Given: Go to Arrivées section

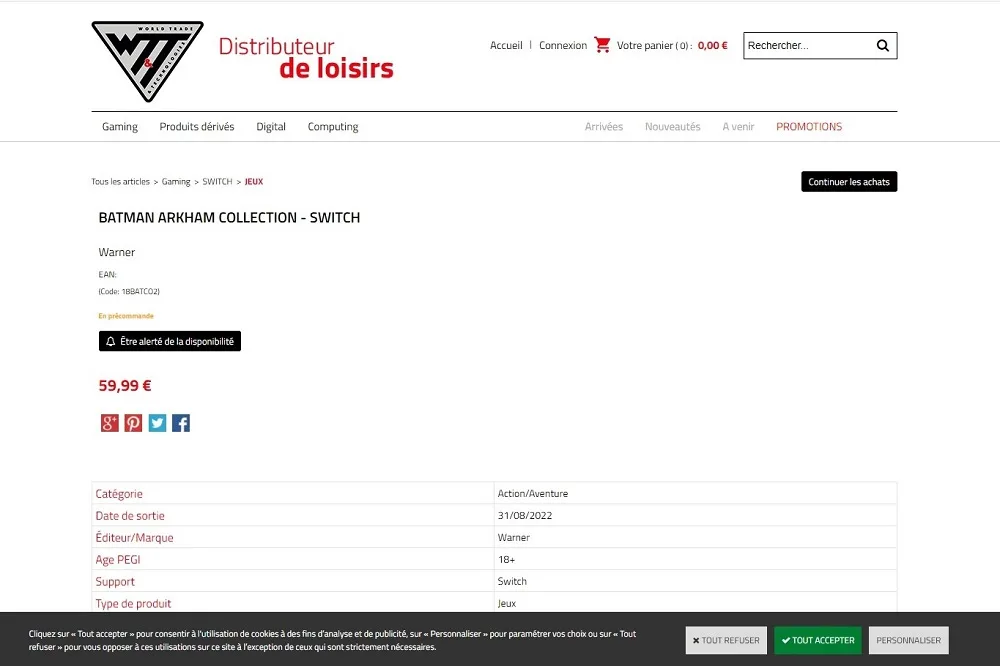Looking at the screenshot, I should click(604, 126).
